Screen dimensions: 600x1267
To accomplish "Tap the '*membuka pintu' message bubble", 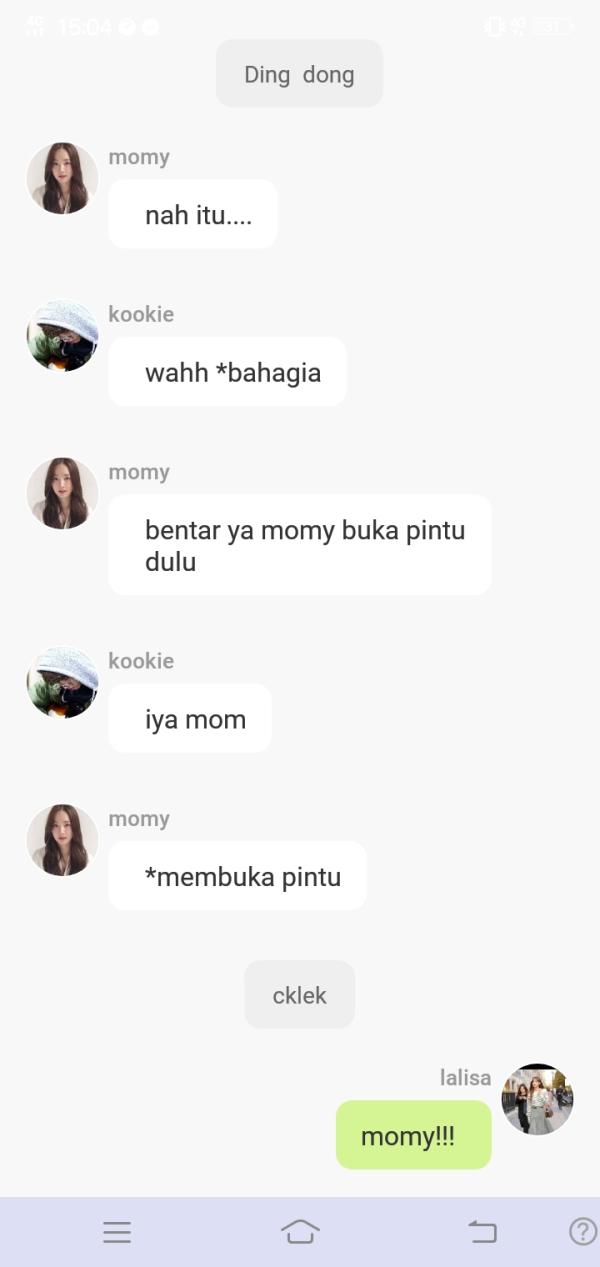I will [237, 876].
